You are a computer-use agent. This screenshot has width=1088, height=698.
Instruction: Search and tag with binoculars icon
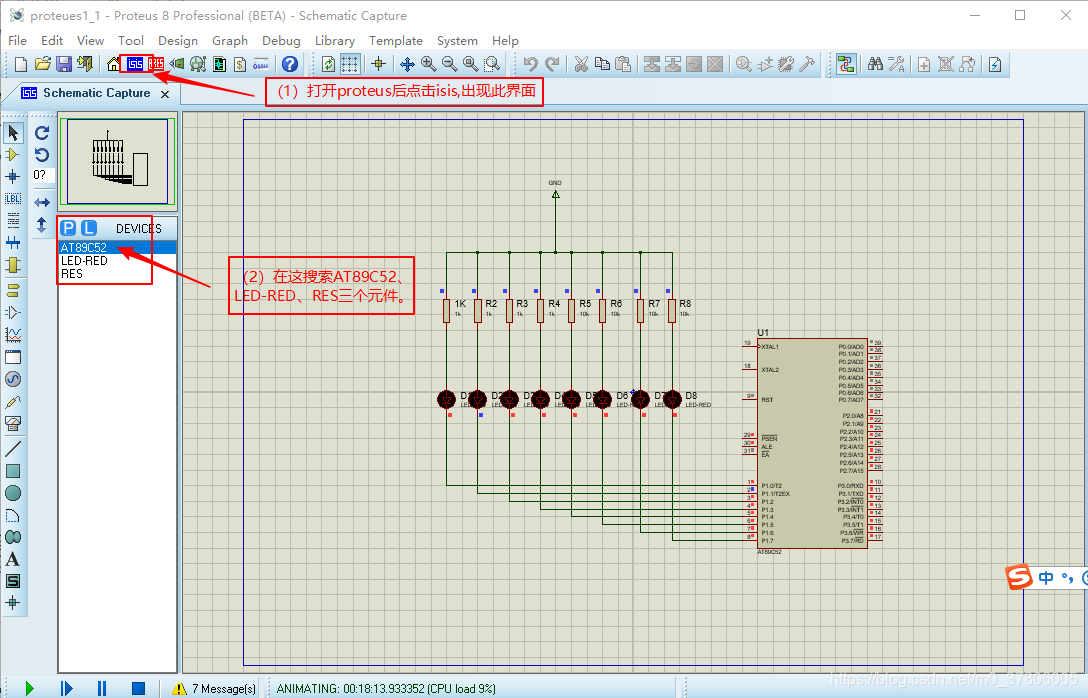[876, 65]
